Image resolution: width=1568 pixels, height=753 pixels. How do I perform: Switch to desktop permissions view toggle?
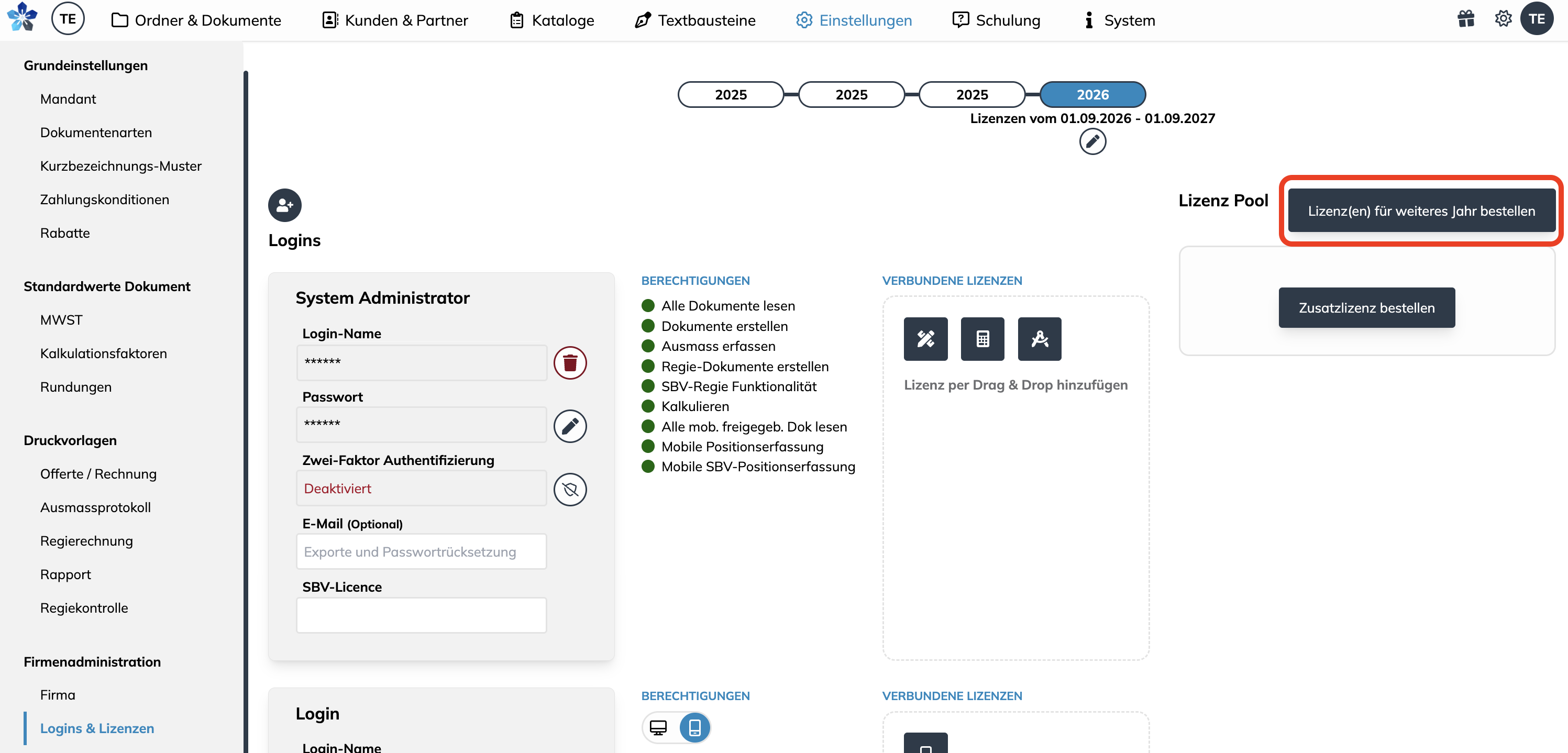pos(658,727)
